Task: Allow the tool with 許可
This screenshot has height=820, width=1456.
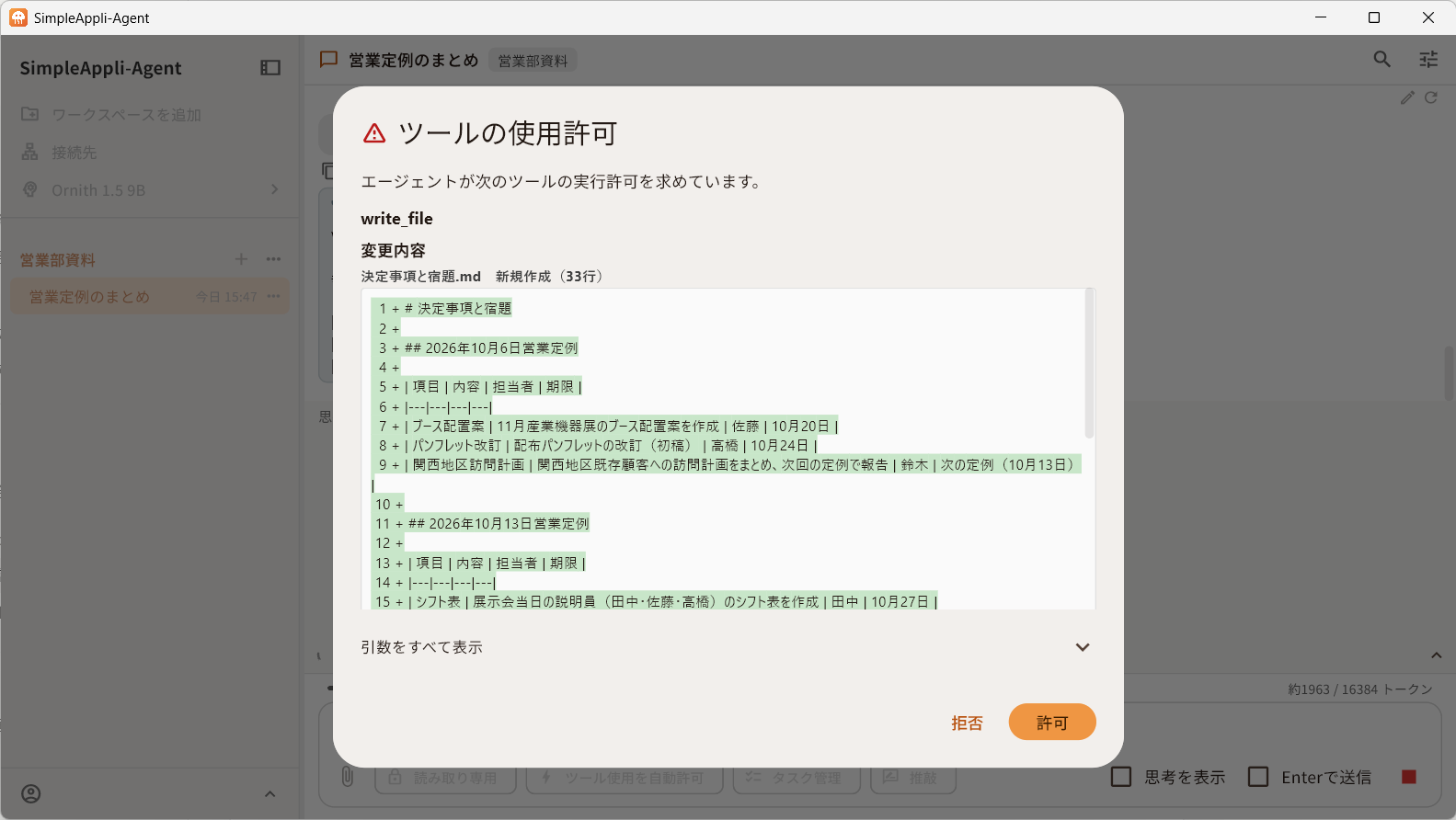Action: click(x=1052, y=723)
